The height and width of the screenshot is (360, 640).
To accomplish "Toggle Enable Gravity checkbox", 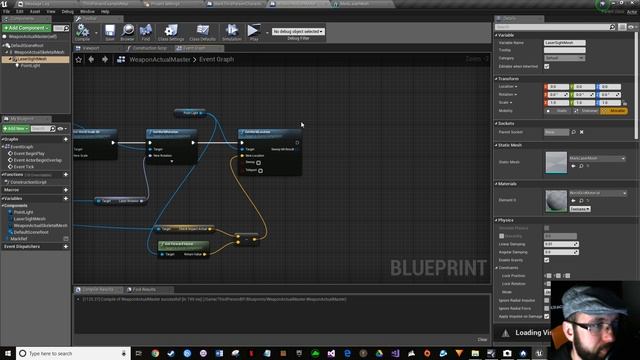I will (547, 260).
